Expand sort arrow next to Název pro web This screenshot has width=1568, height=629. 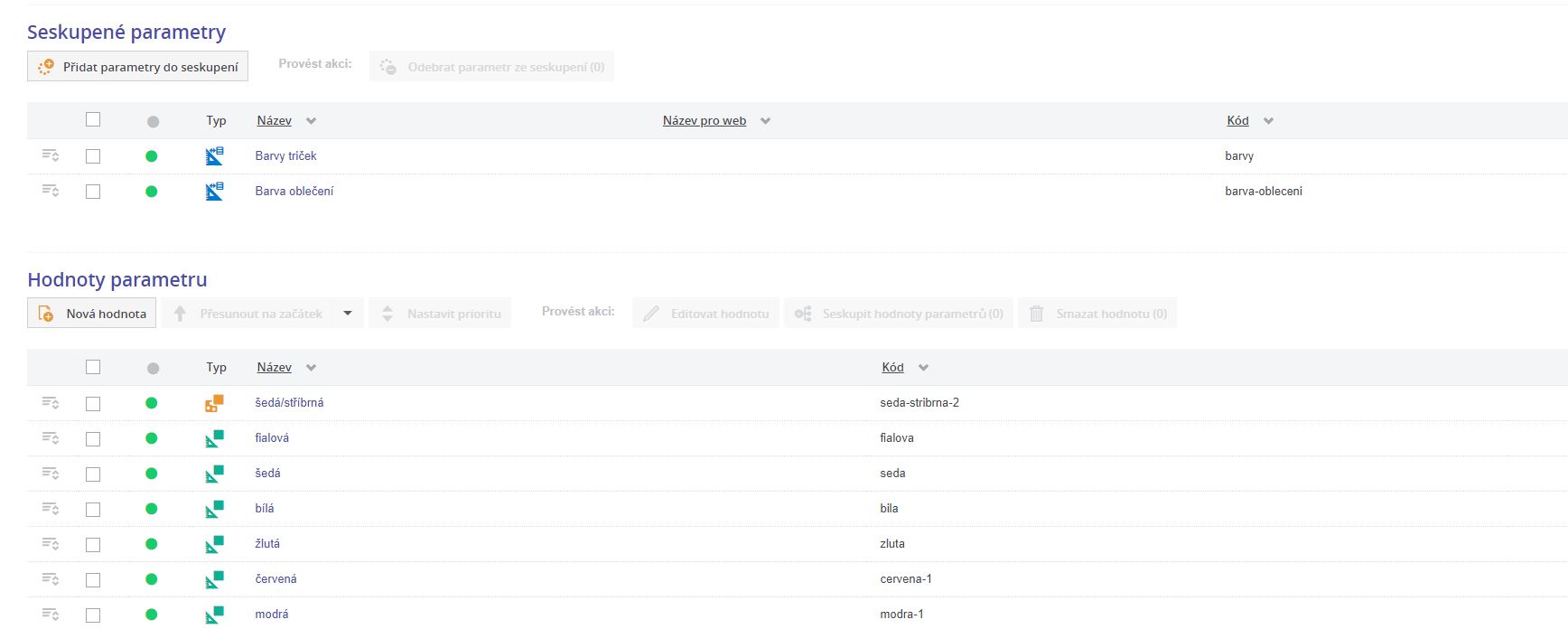click(x=765, y=121)
